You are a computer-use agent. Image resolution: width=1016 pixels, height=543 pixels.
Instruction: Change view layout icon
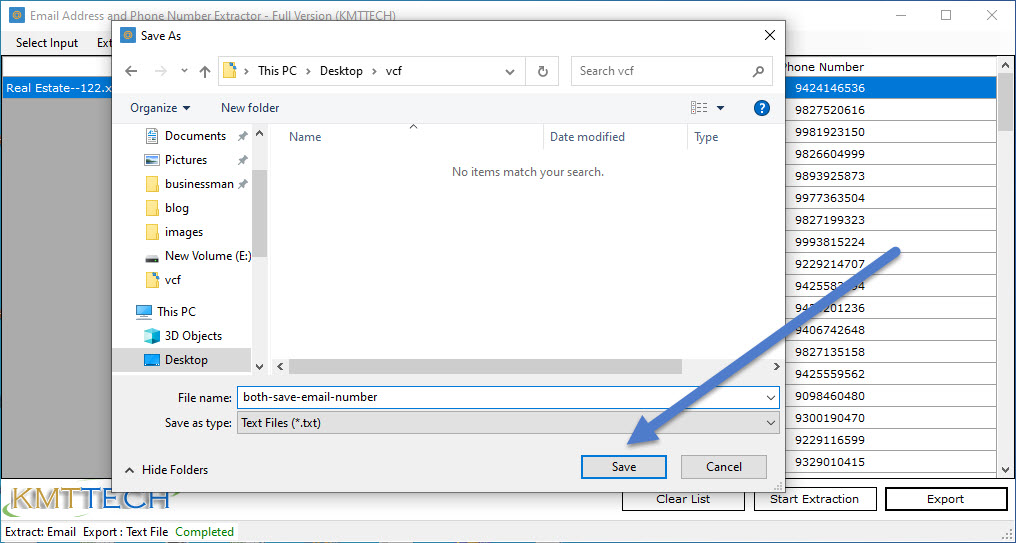click(x=698, y=108)
